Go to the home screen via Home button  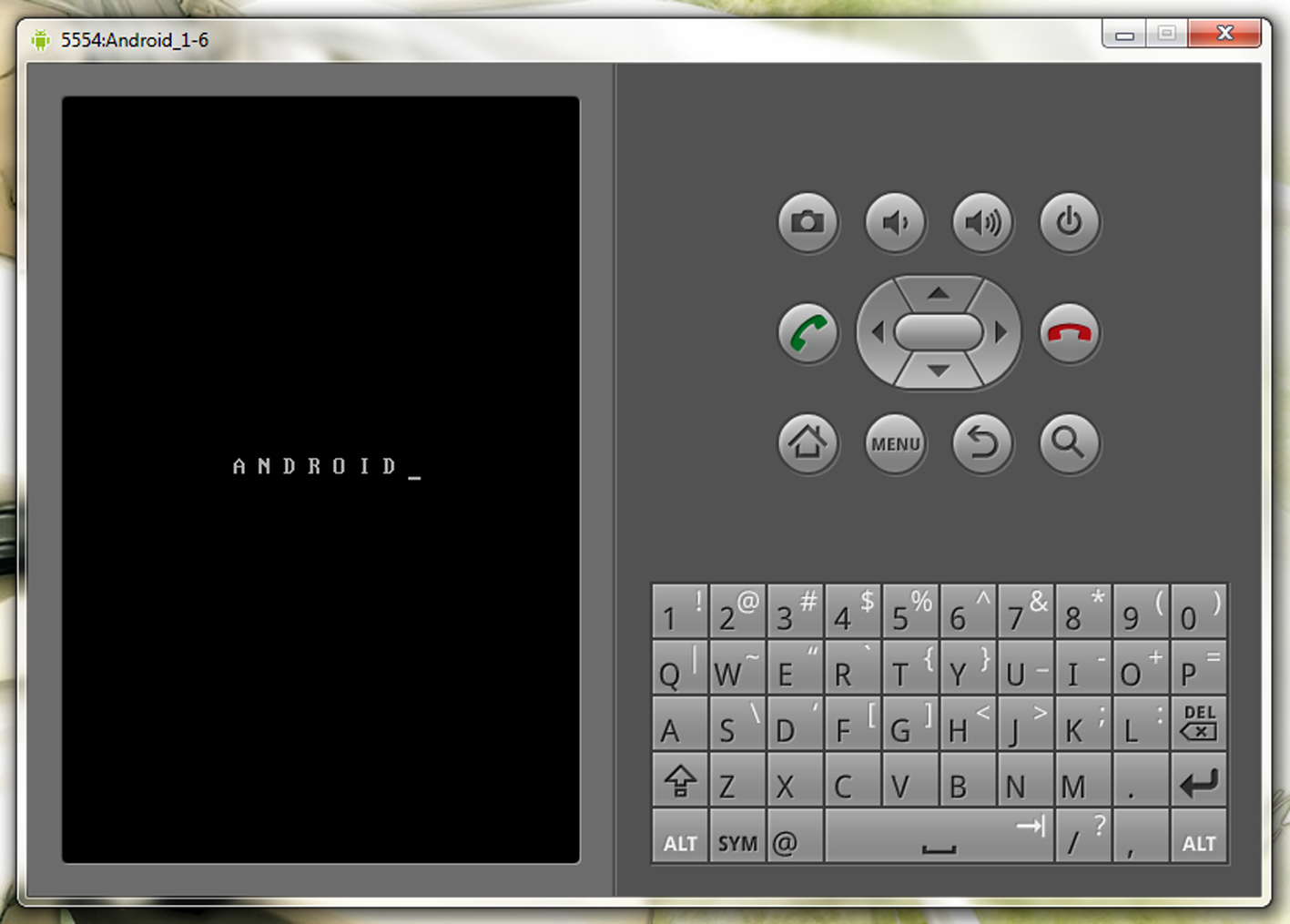click(808, 443)
